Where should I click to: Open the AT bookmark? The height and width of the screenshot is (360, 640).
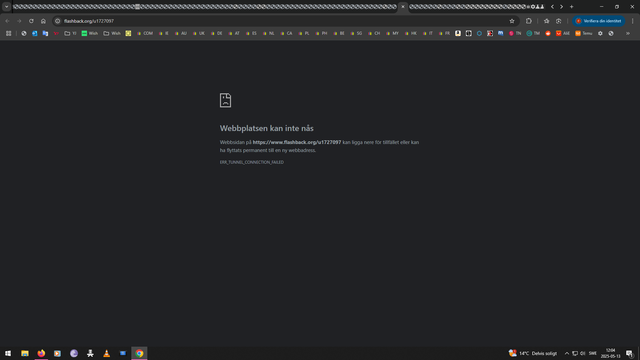(234, 33)
